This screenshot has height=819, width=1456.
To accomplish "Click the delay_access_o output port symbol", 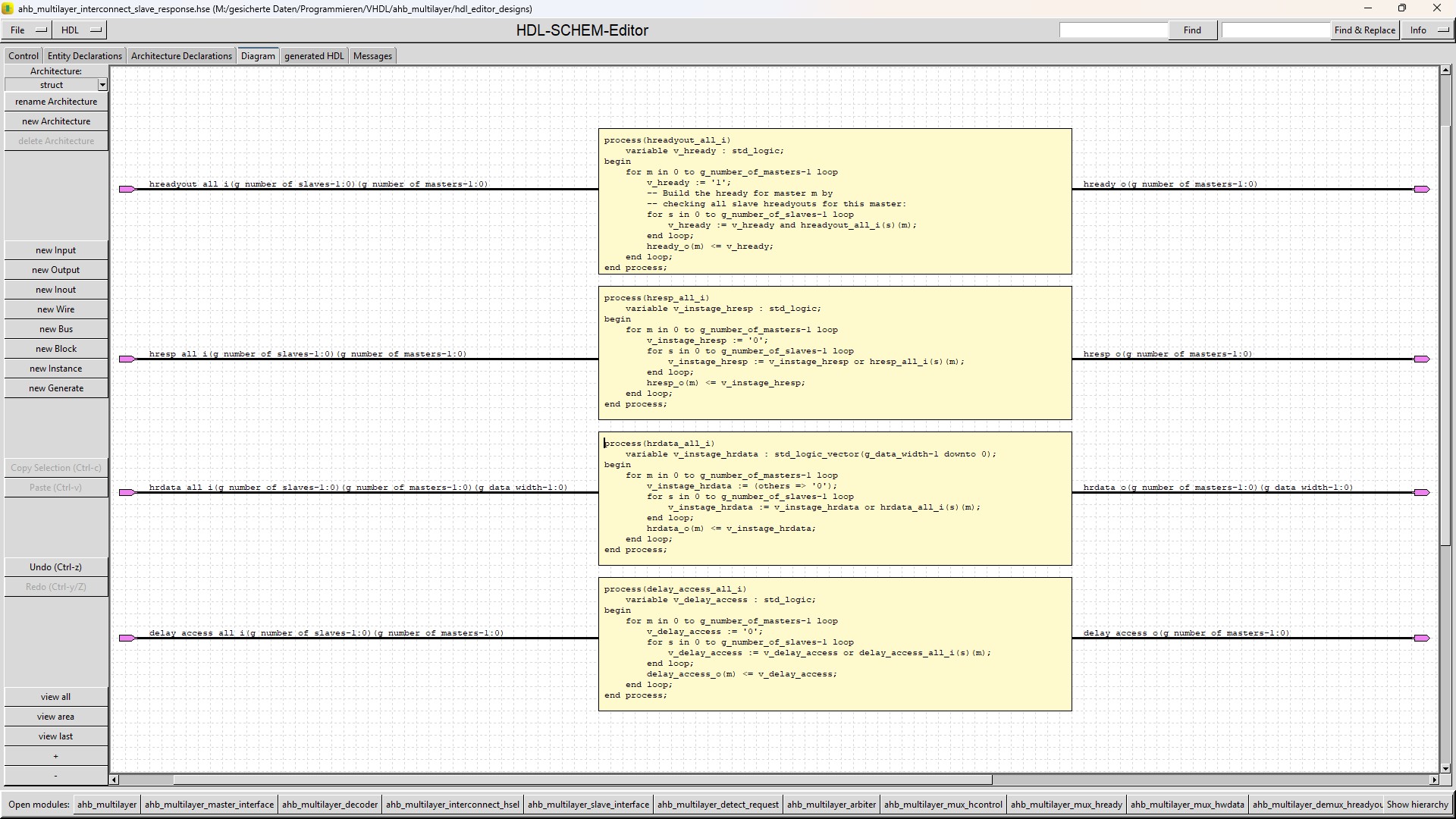I will (1422, 638).
